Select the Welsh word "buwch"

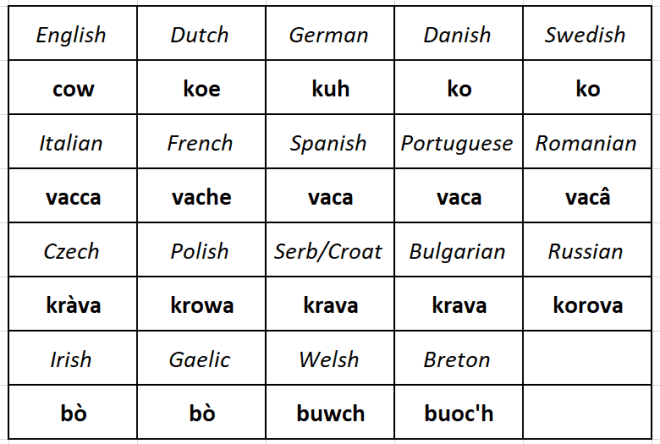click(x=330, y=413)
